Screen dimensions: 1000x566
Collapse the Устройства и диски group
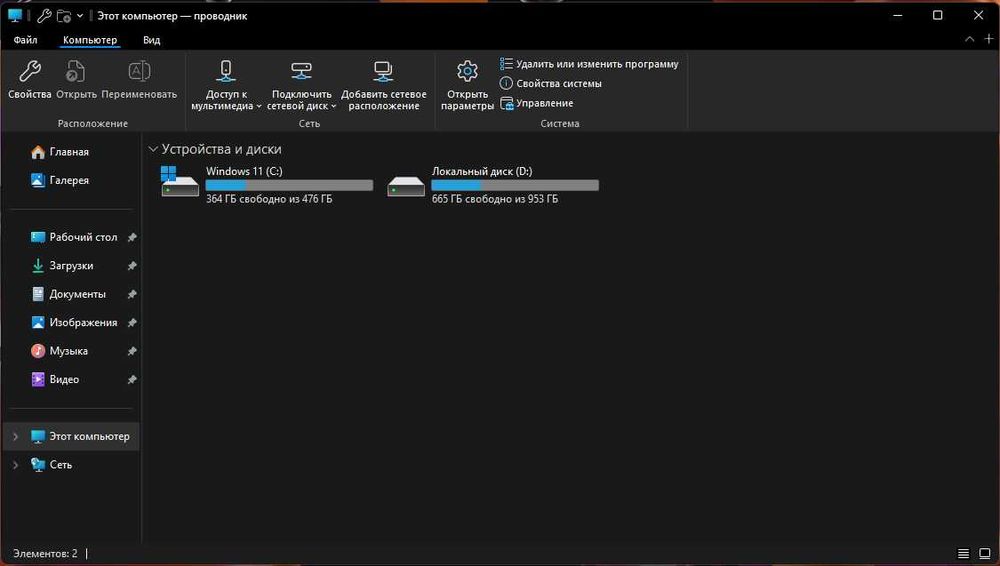coord(153,149)
